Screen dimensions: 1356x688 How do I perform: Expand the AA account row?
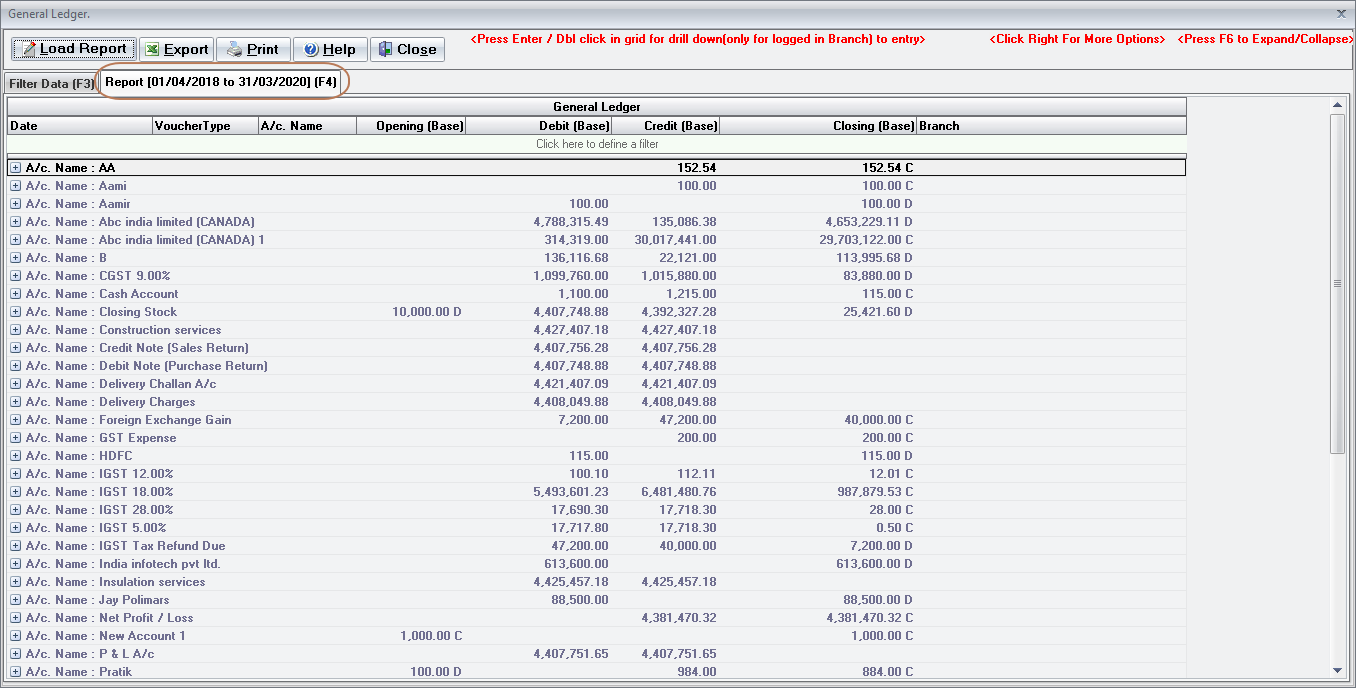tap(15, 168)
